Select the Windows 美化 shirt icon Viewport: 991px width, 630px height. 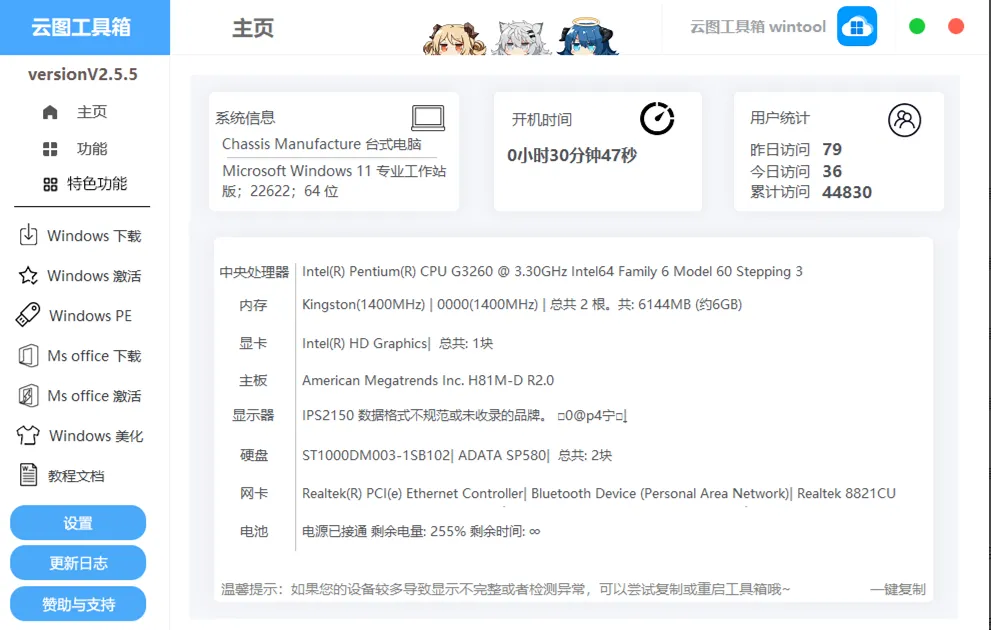click(29, 436)
